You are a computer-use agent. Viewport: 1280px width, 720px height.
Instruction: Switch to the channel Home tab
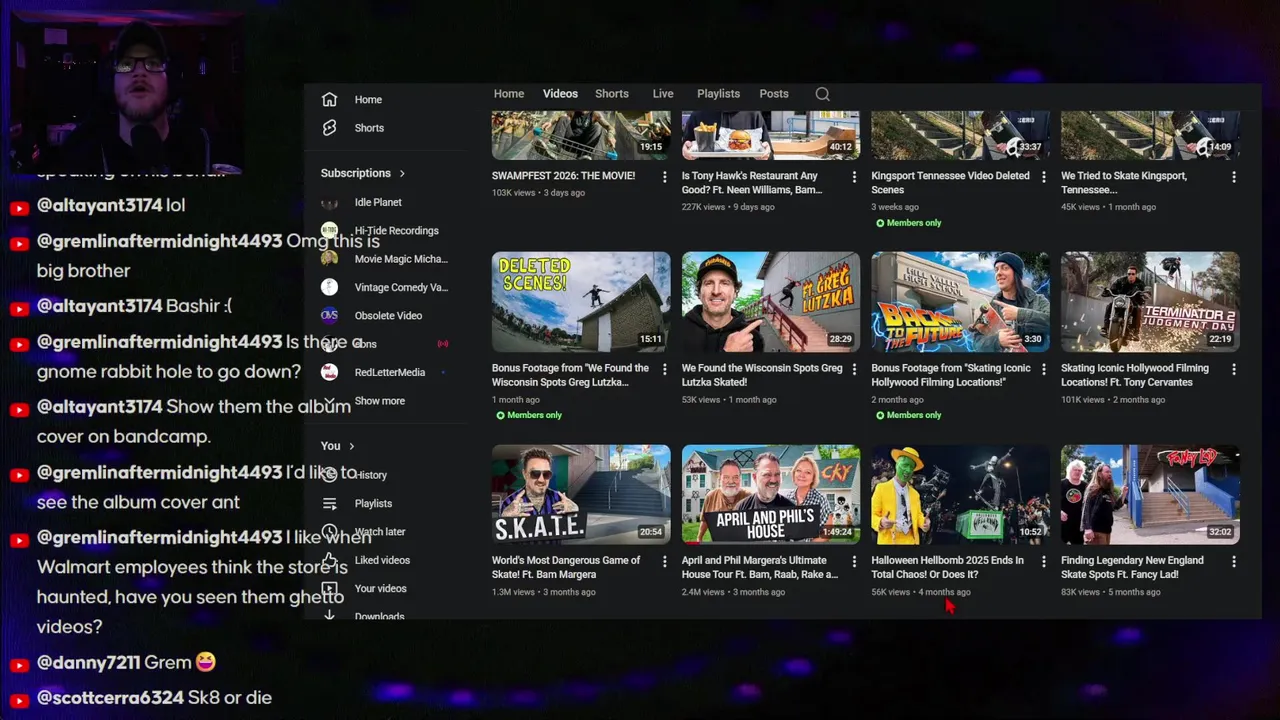click(508, 94)
